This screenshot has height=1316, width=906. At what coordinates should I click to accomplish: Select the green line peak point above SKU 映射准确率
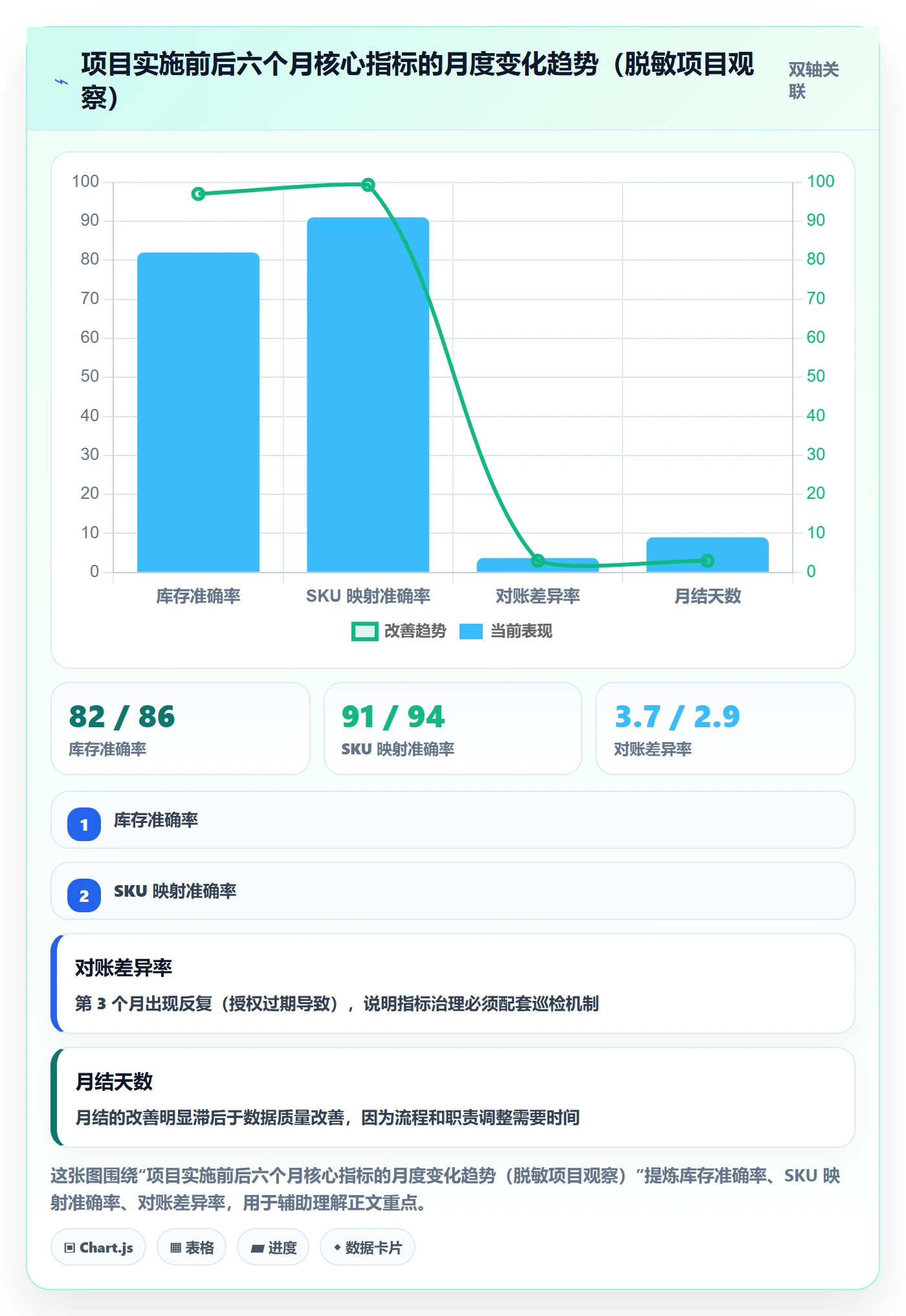click(368, 185)
